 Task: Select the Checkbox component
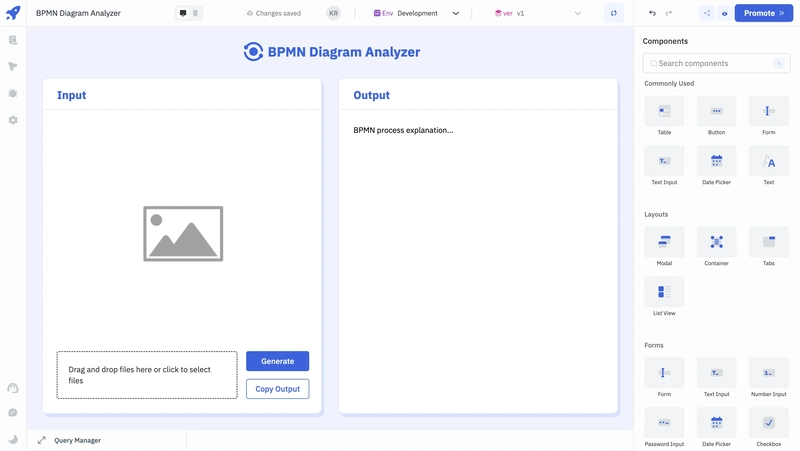pos(768,428)
